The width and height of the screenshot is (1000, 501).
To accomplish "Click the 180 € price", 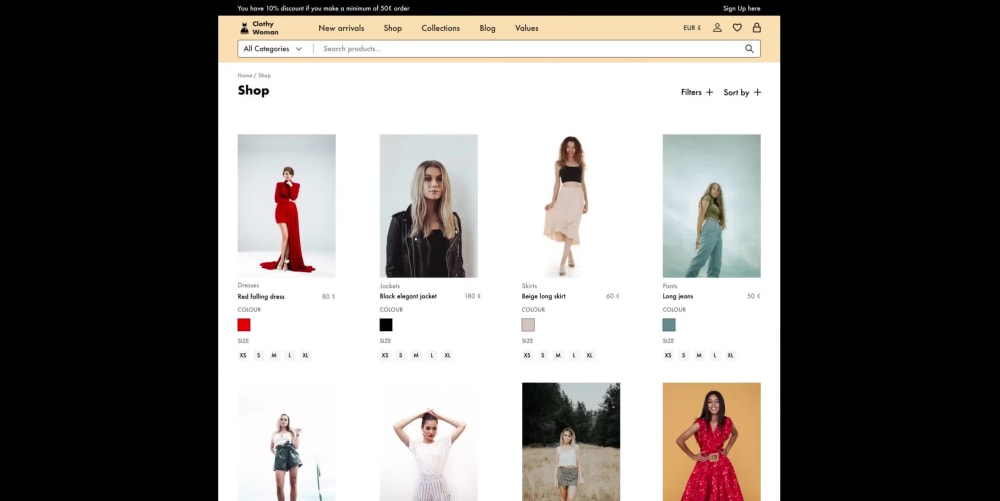I will click(472, 296).
